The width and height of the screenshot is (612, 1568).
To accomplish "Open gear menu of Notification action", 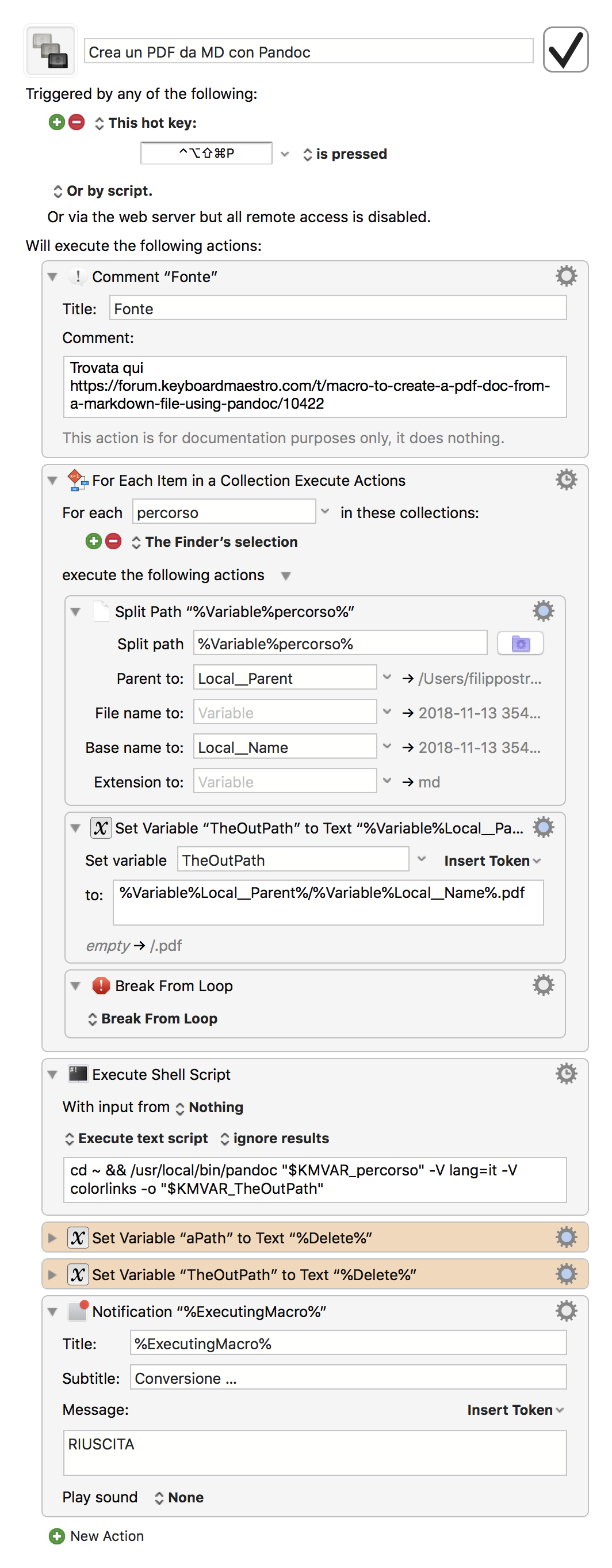I will coord(565,1311).
